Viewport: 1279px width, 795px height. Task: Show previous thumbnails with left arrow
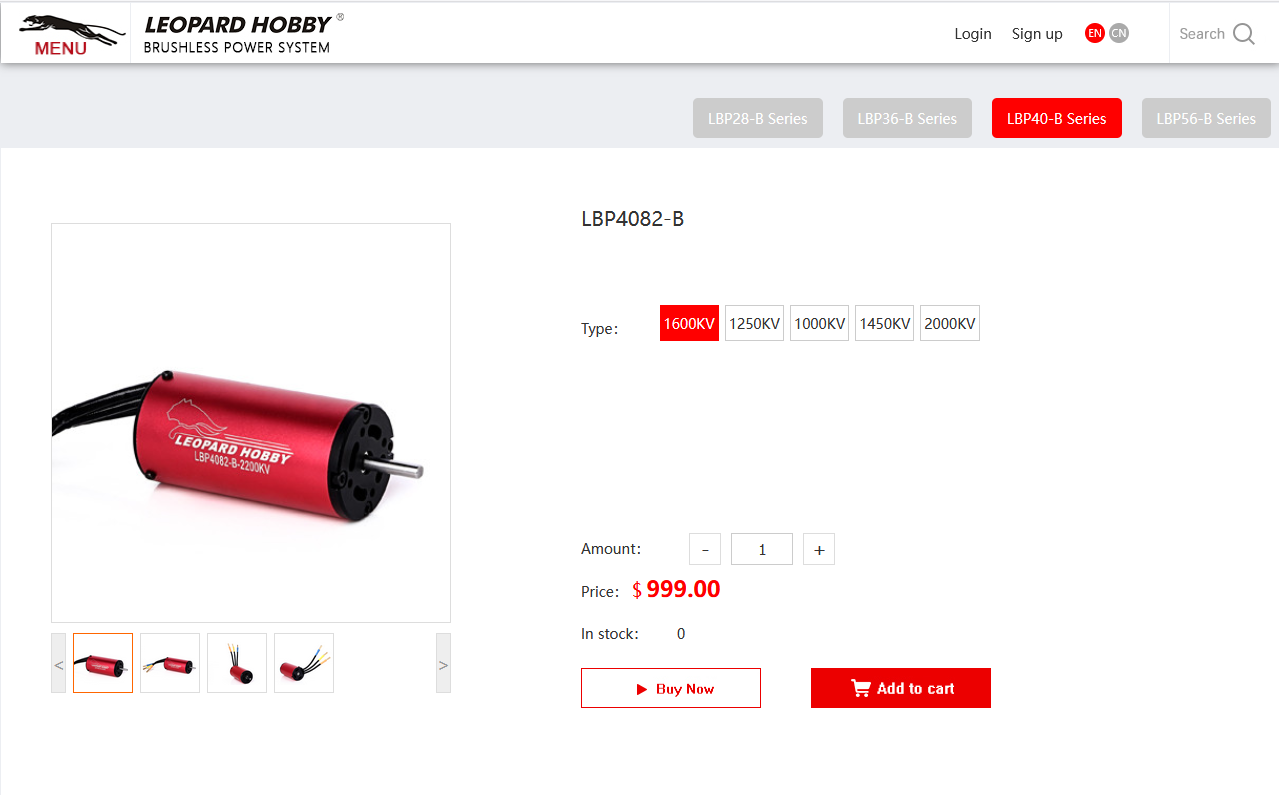pyautogui.click(x=59, y=663)
